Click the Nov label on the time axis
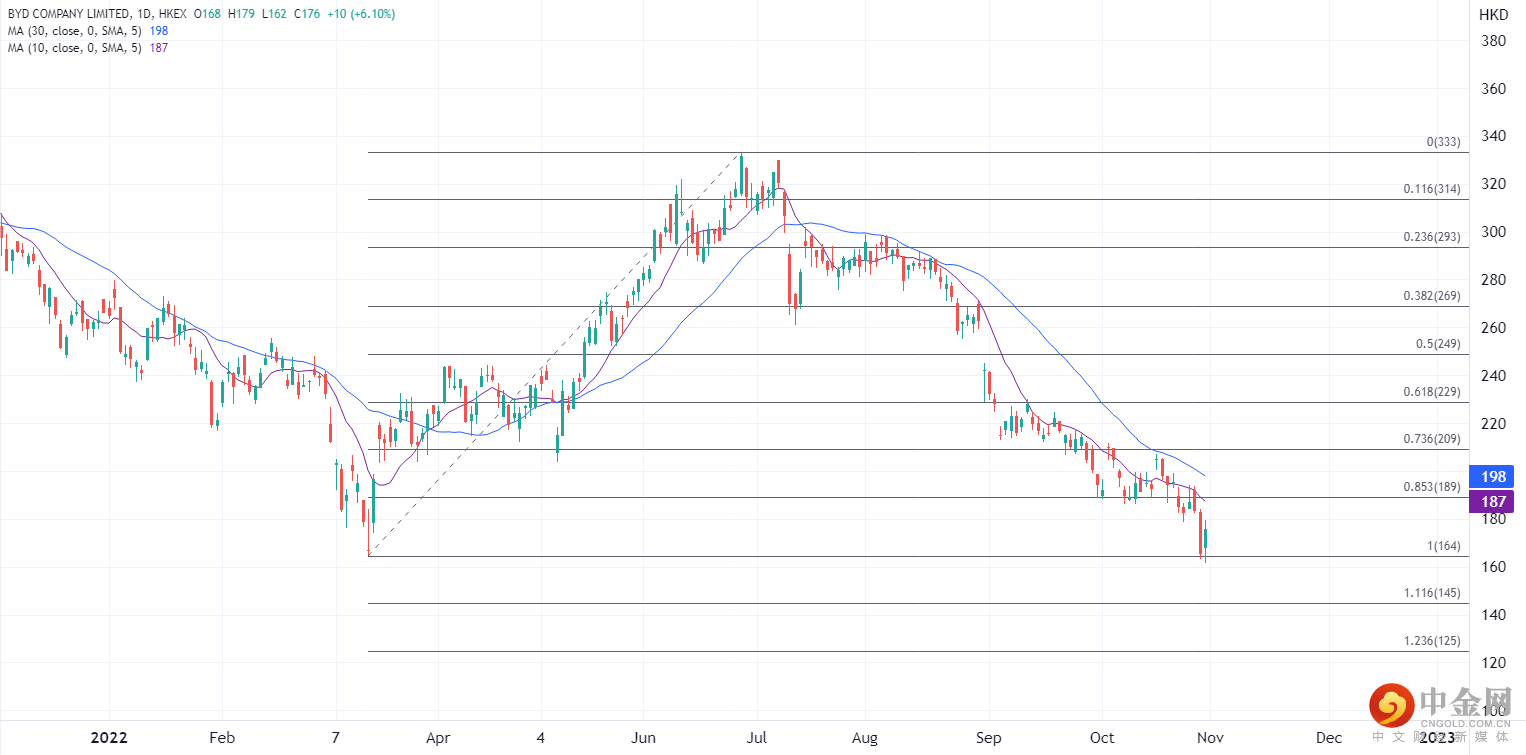 coord(1210,738)
